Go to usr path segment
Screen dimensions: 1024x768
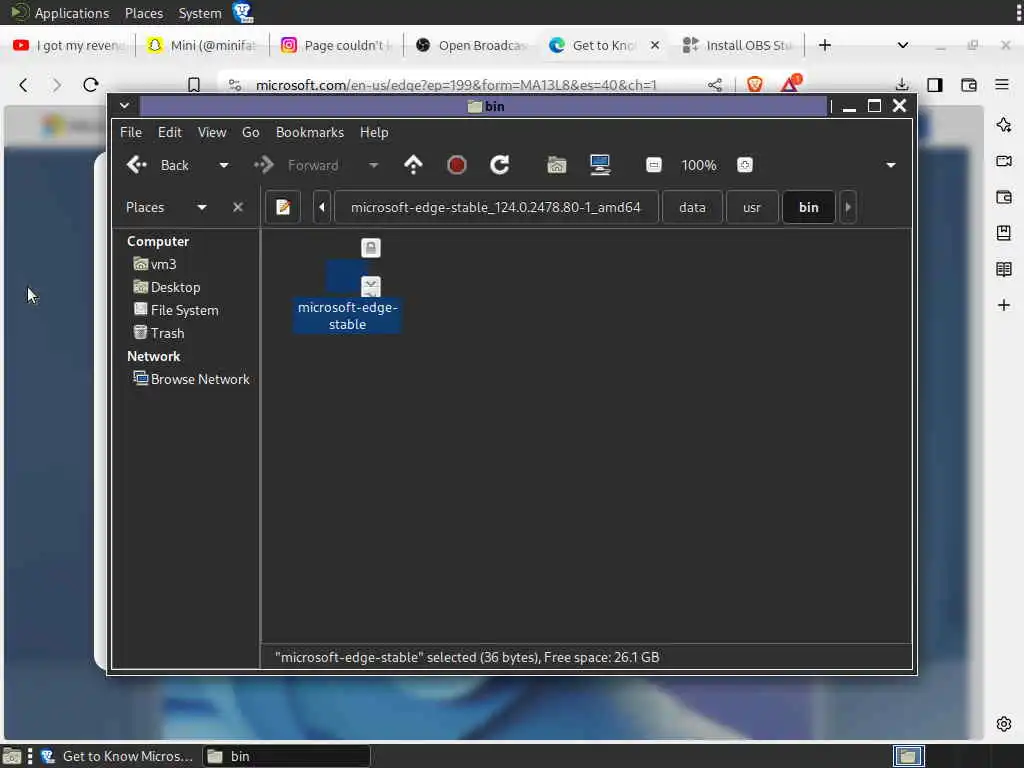(x=752, y=207)
